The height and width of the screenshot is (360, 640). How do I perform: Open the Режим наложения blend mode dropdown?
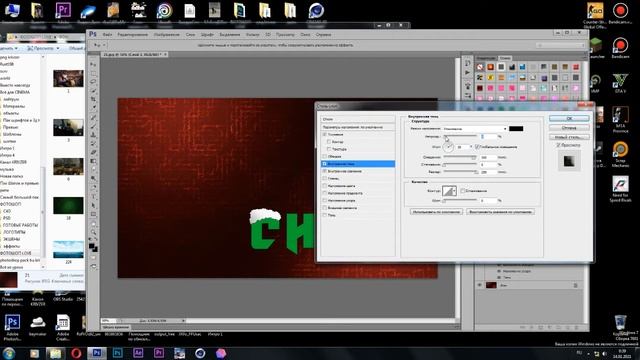pyautogui.click(x=475, y=129)
